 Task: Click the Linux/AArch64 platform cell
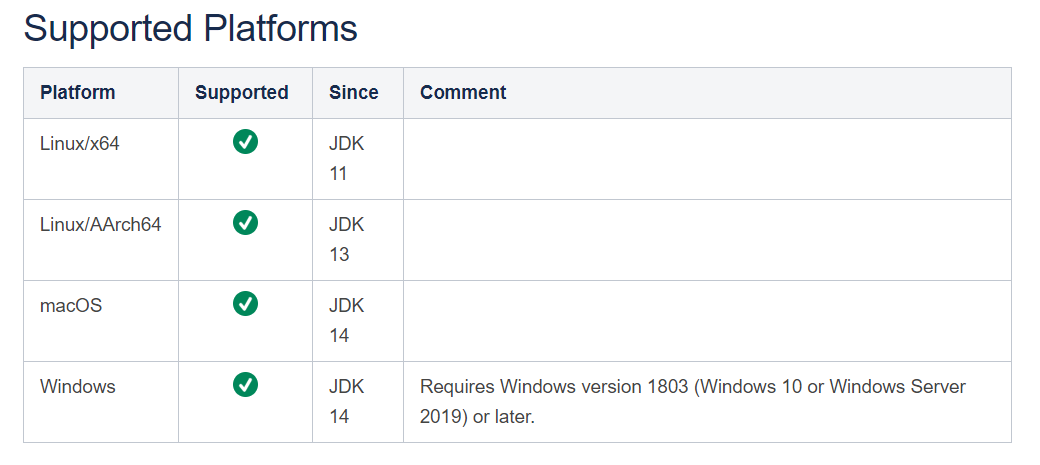point(100,224)
